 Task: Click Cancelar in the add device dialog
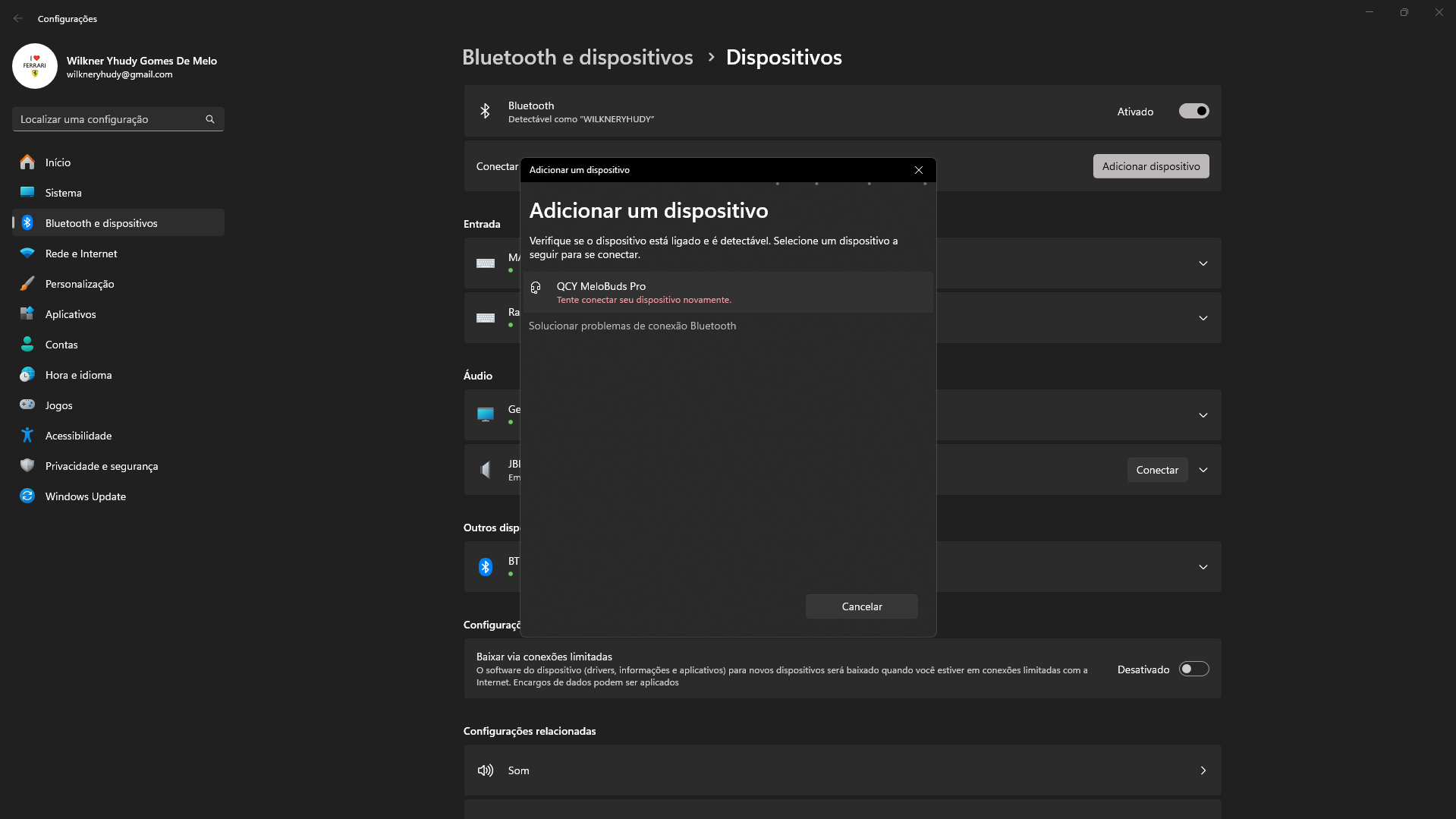coord(862,606)
